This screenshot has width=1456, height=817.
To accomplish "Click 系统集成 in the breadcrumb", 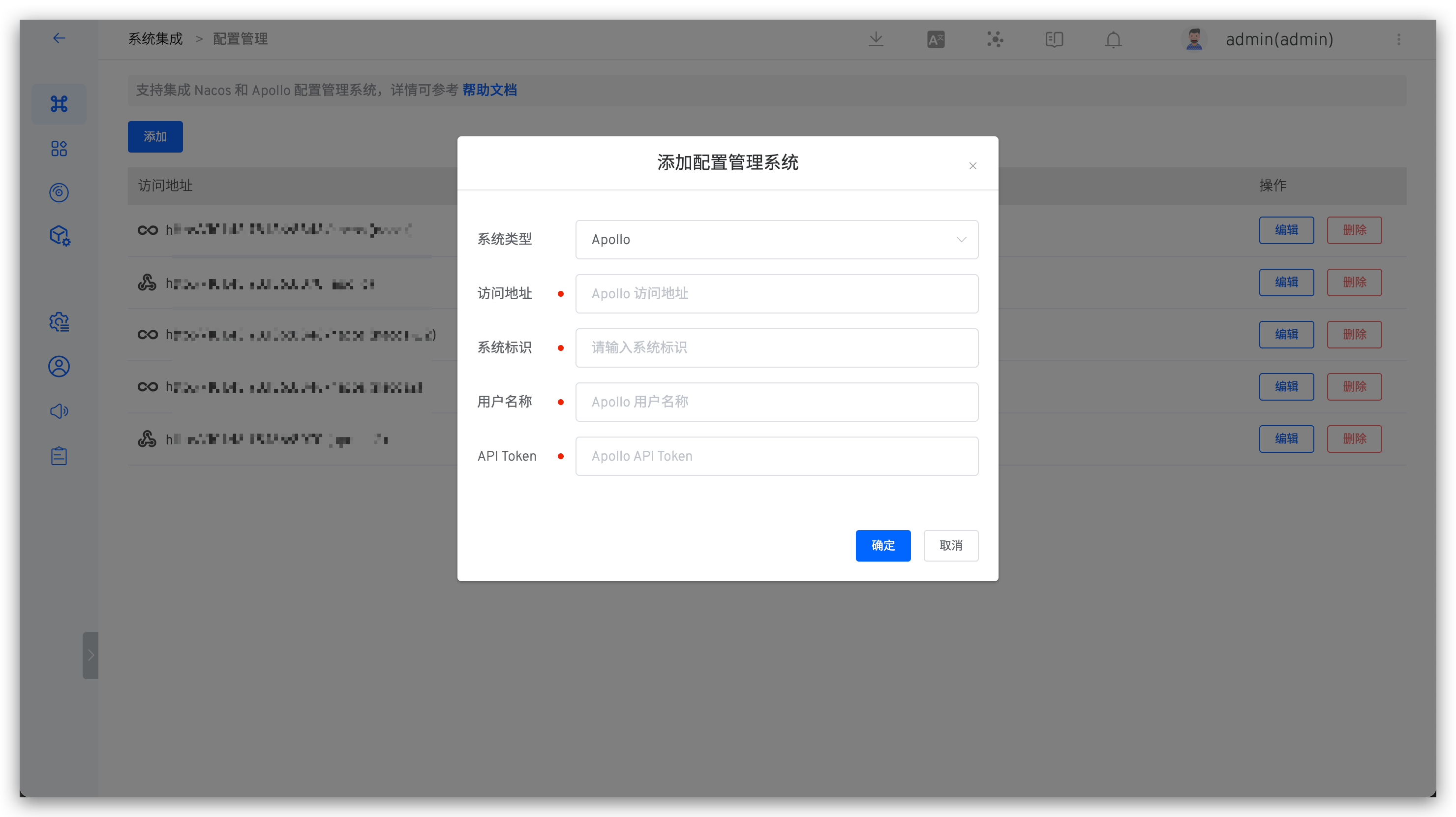I will 155,38.
